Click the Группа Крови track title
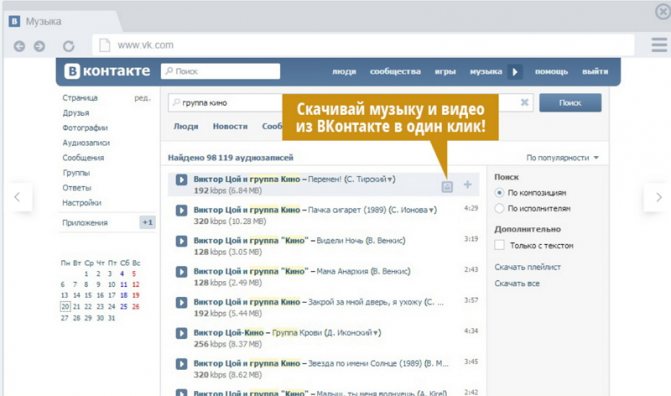The image size is (671, 396). tap(296, 333)
